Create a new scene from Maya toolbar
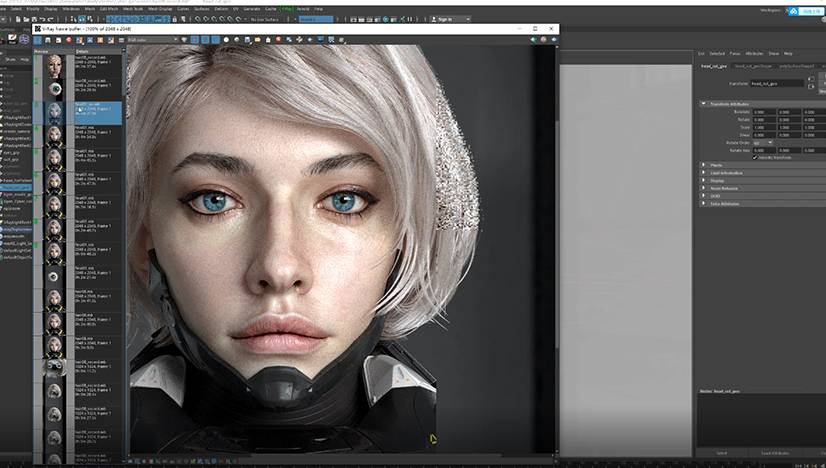Image resolution: width=826 pixels, height=468 pixels. click(x=18, y=20)
